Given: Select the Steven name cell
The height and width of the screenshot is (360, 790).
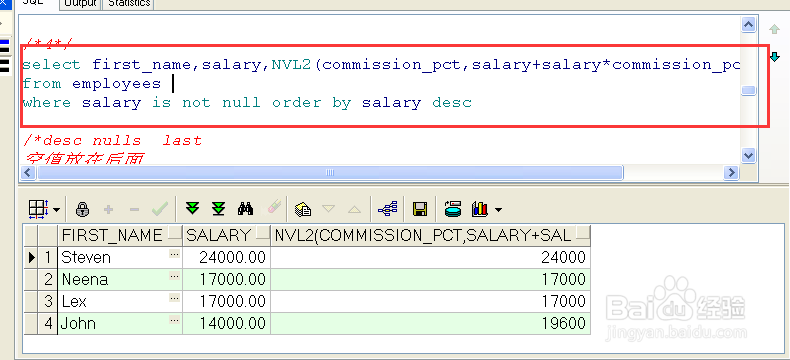Looking at the screenshot, I should tap(120, 257).
